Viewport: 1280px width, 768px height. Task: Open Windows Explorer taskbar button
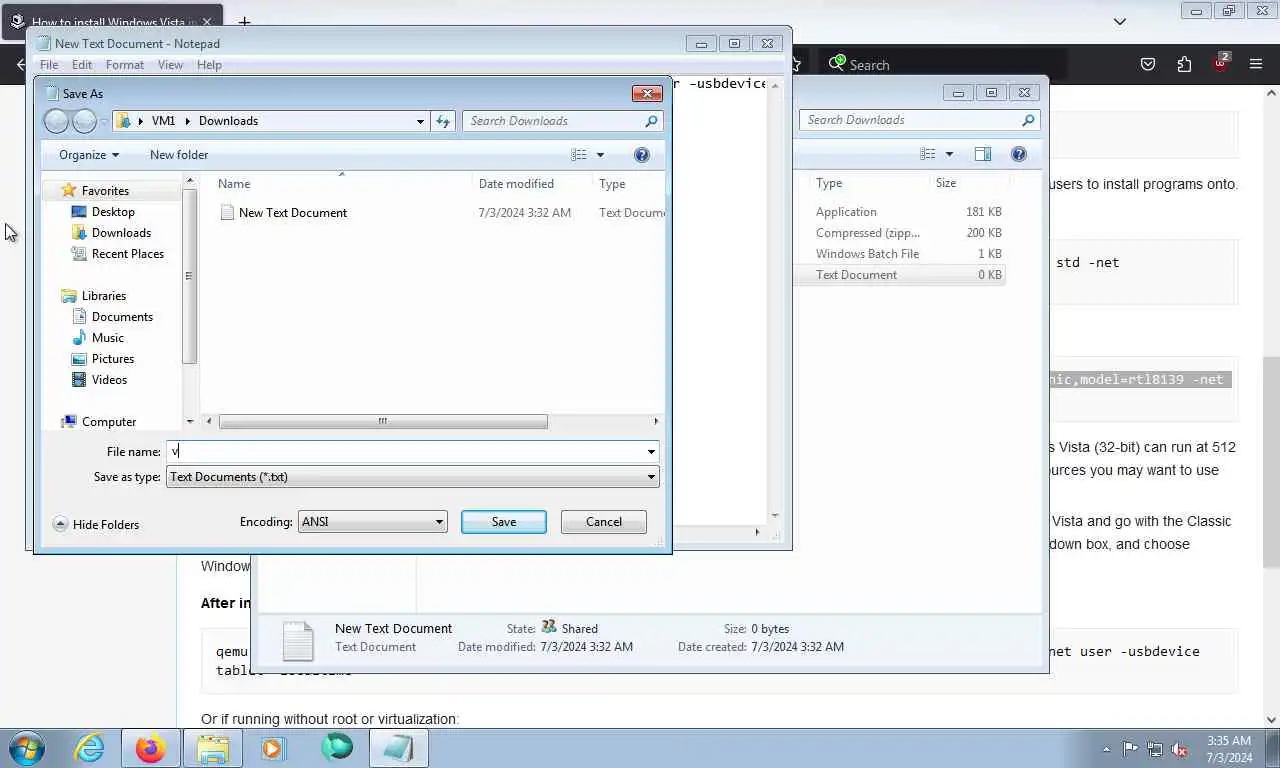(212, 748)
